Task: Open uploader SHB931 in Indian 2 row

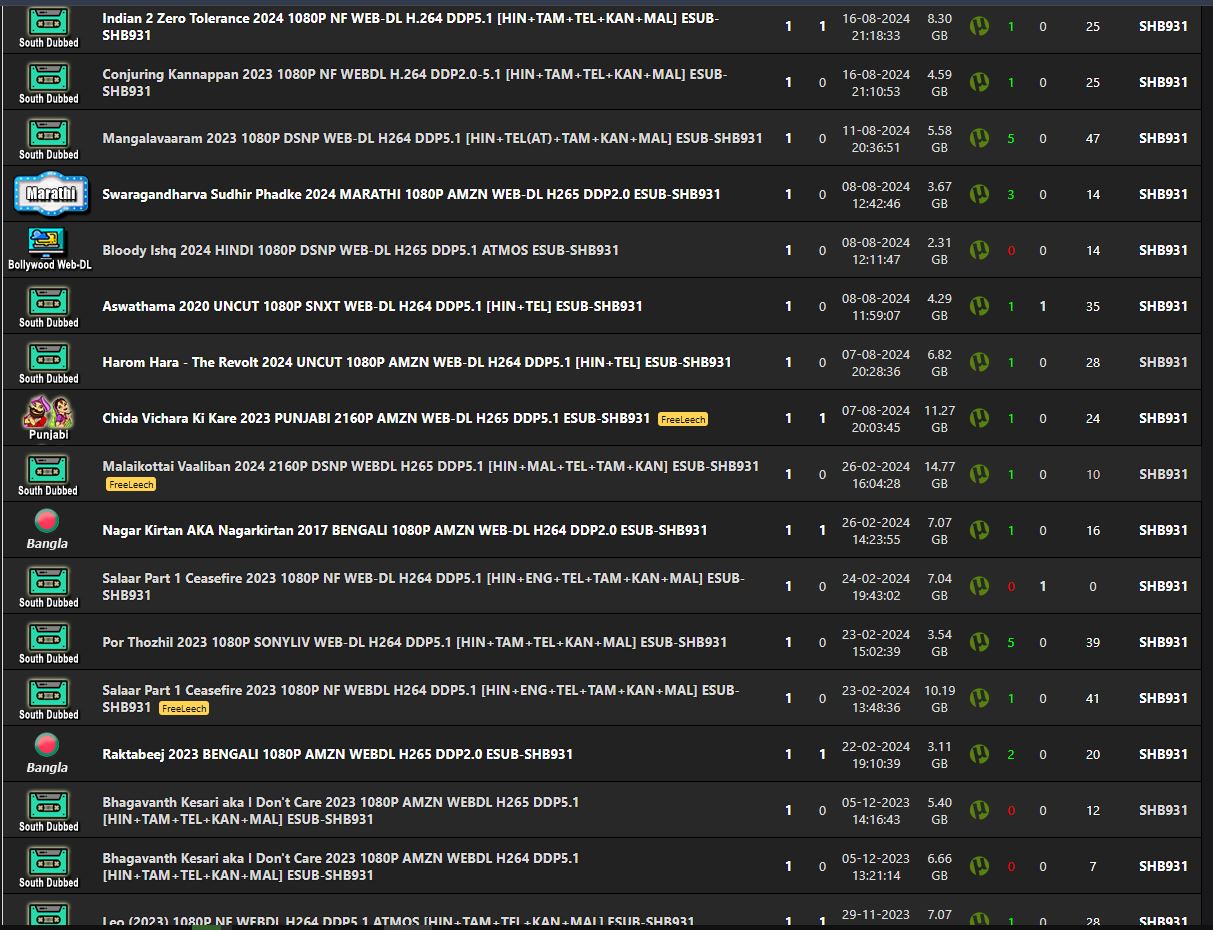Action: tap(1163, 26)
